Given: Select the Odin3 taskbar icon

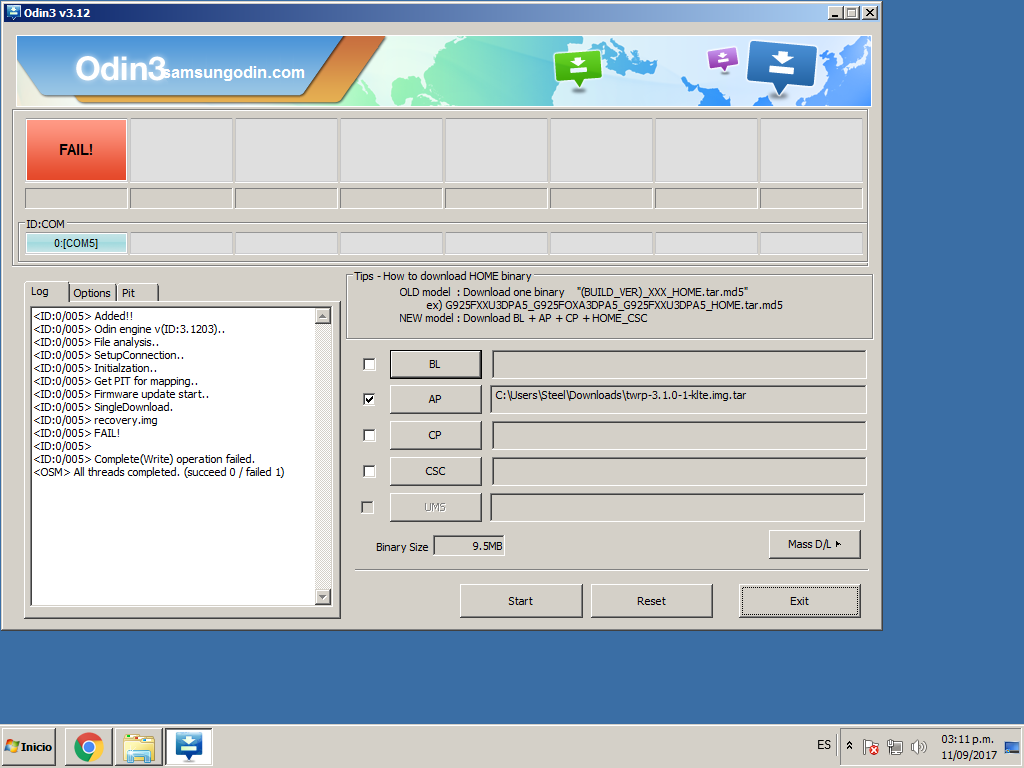Looking at the screenshot, I should tap(189, 746).
